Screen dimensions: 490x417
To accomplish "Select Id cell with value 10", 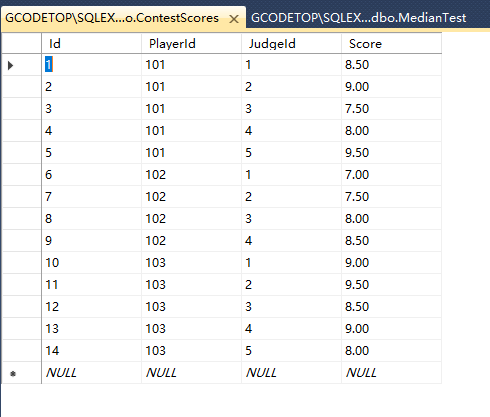I will pyautogui.click(x=92, y=263).
